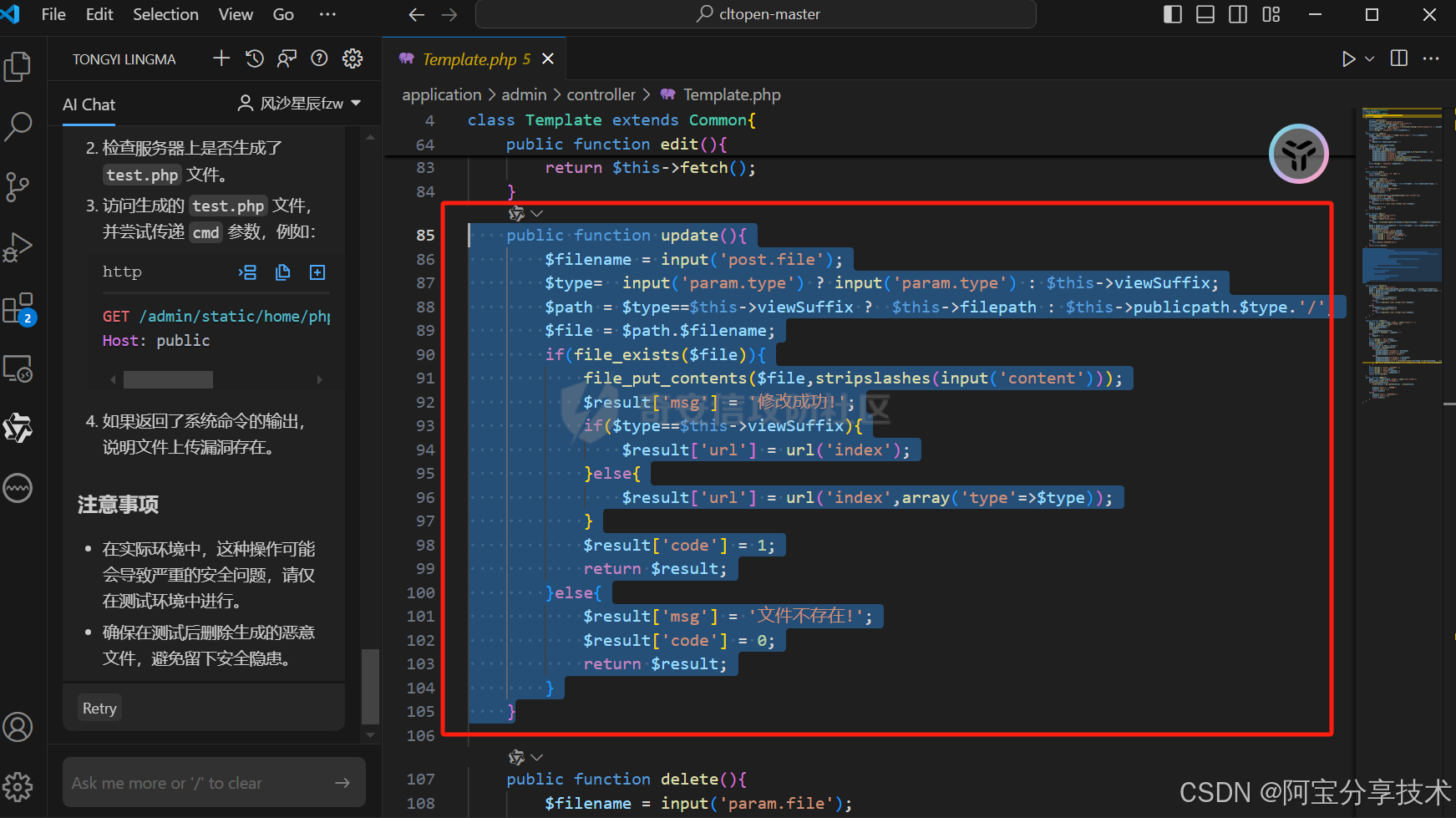Viewport: 1456px width, 818px height.
Task: Start a new Tongyi Lingma chat
Action: 221,58
